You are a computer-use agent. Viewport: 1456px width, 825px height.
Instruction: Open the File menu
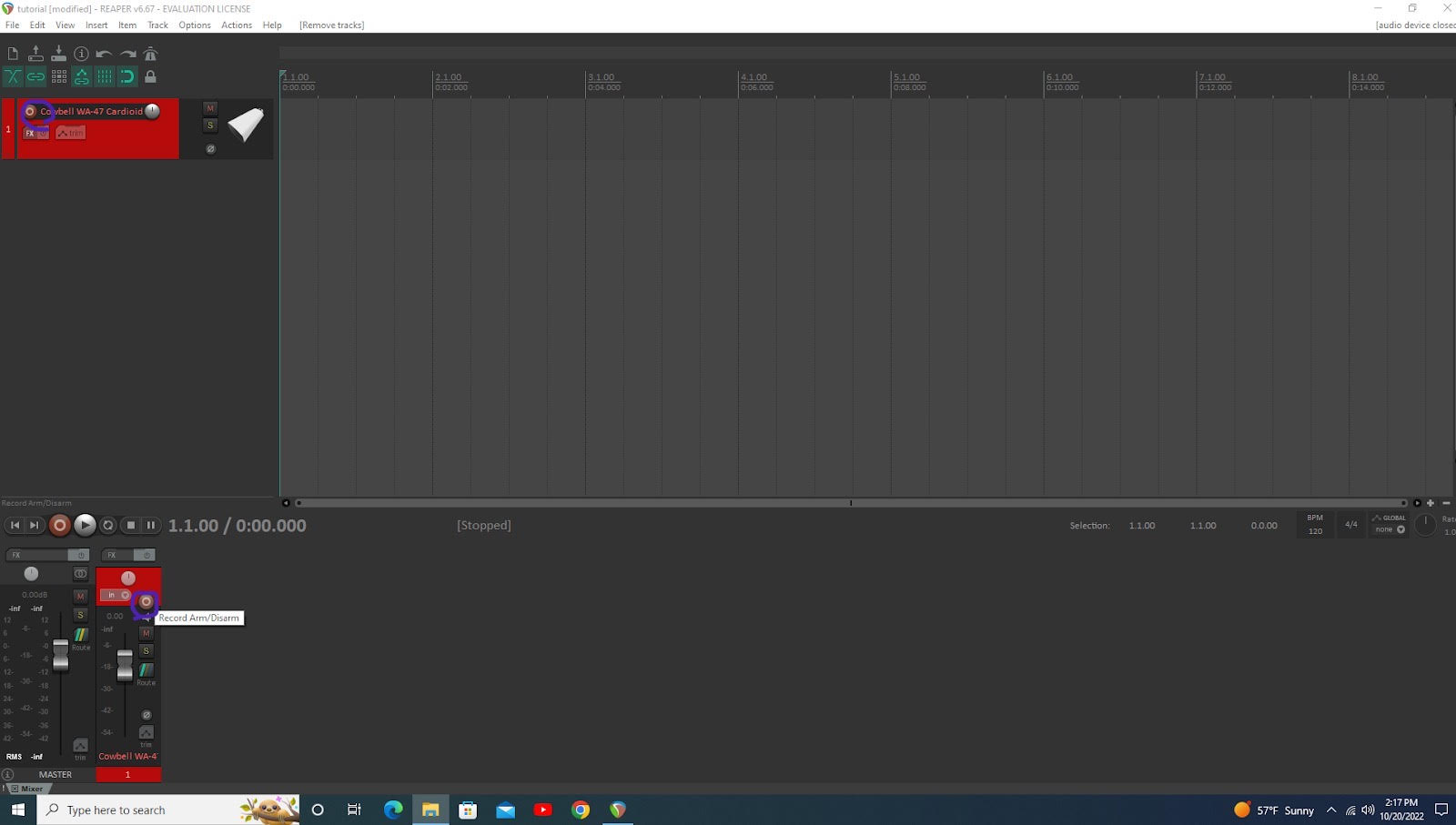[12, 25]
